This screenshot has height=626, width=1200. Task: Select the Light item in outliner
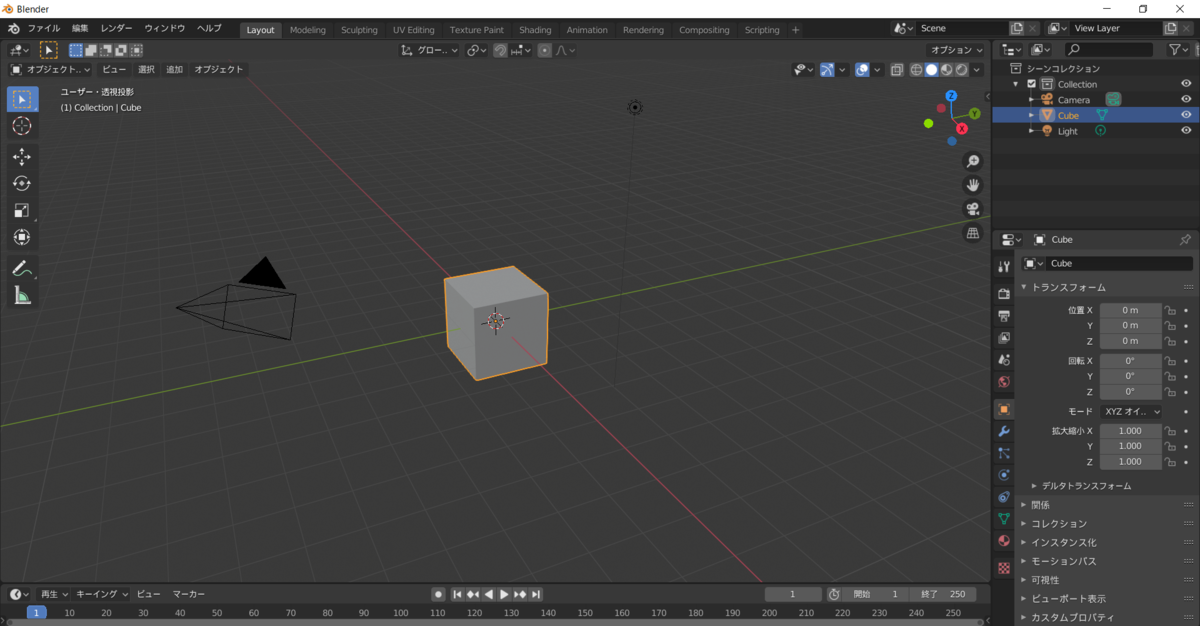tap(1067, 131)
